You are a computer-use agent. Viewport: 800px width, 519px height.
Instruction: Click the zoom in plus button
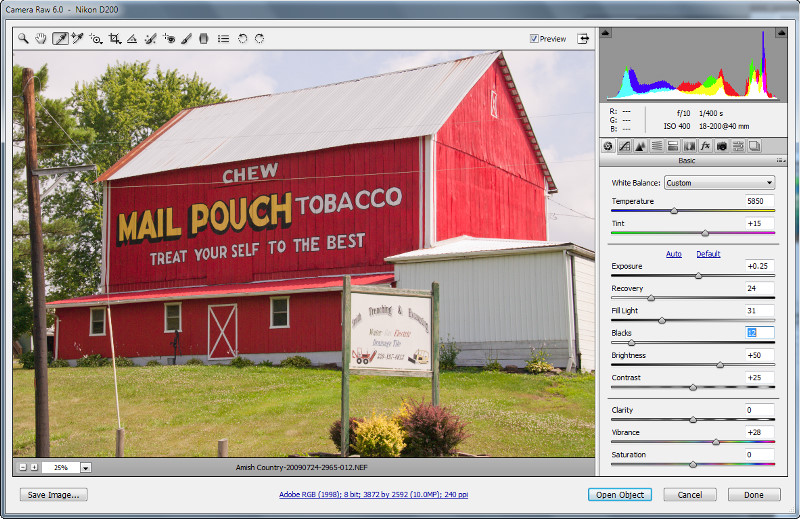[34, 467]
